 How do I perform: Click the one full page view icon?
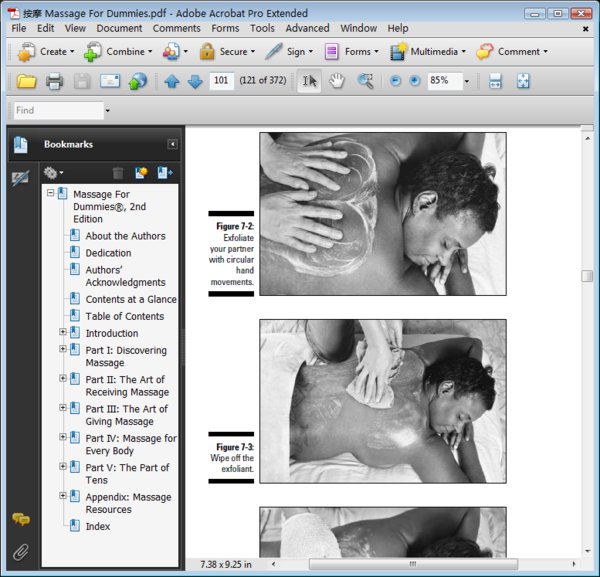click(x=523, y=81)
